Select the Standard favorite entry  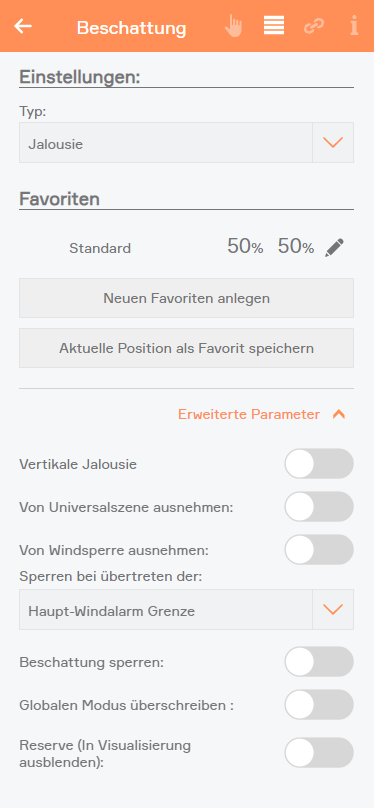pos(100,248)
